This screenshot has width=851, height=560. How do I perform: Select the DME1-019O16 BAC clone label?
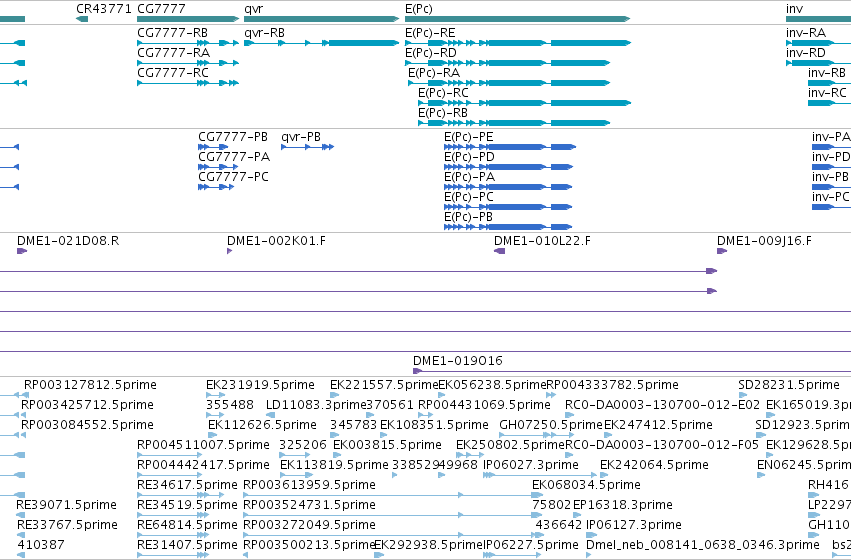pyautogui.click(x=458, y=361)
